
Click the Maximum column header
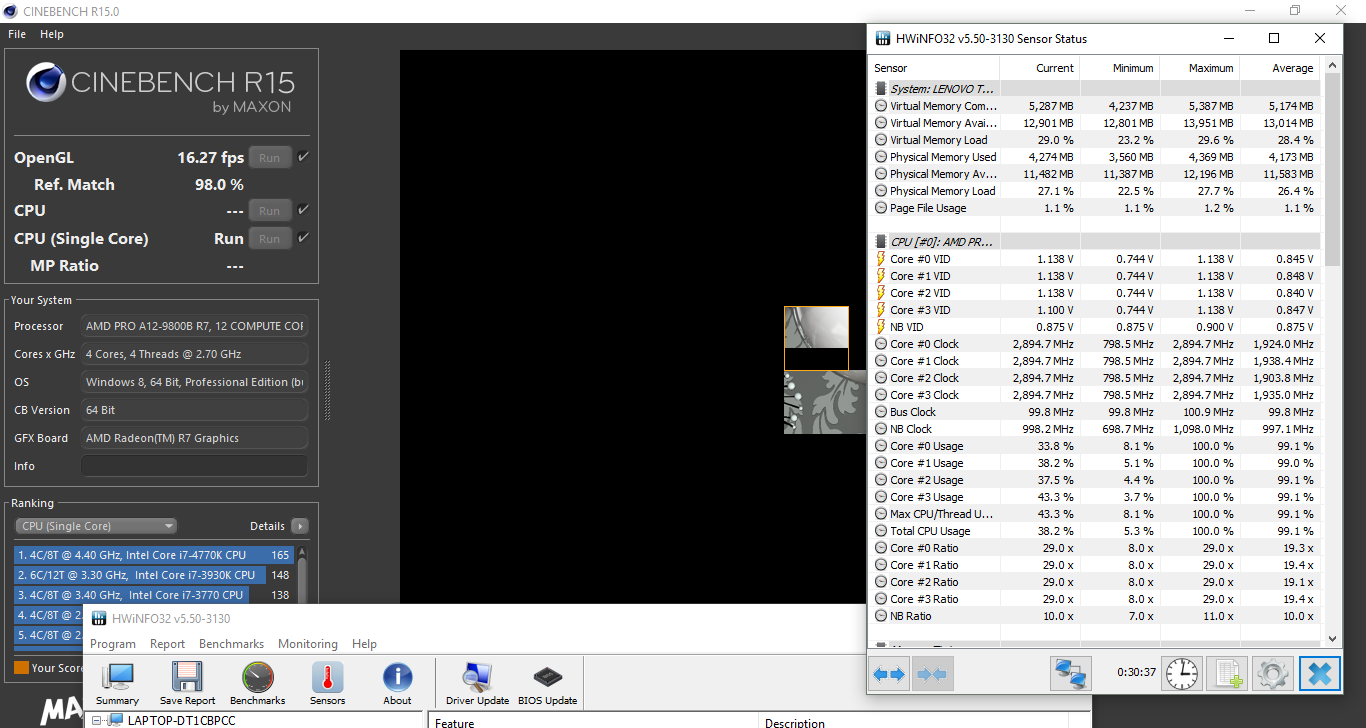tap(1199, 68)
